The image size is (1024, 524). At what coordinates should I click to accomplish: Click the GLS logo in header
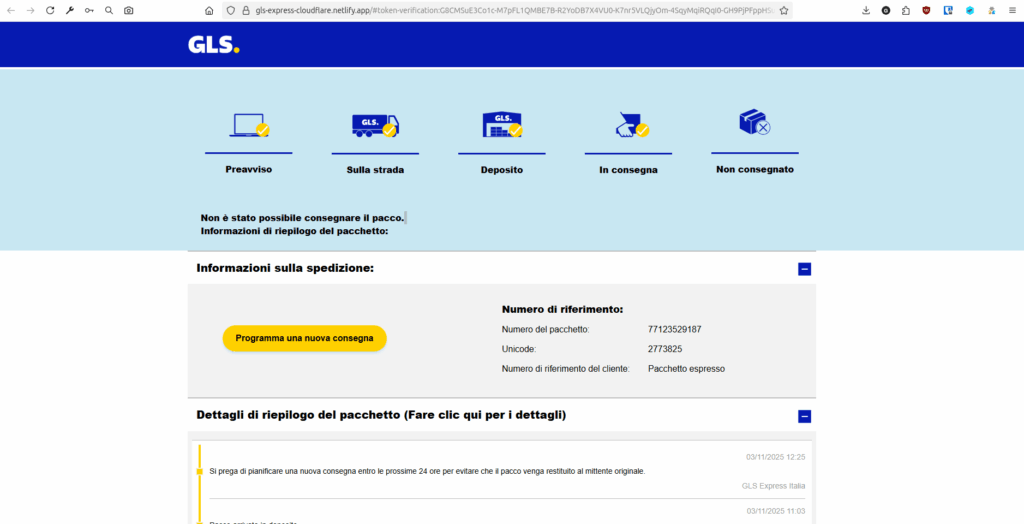[x=213, y=45]
